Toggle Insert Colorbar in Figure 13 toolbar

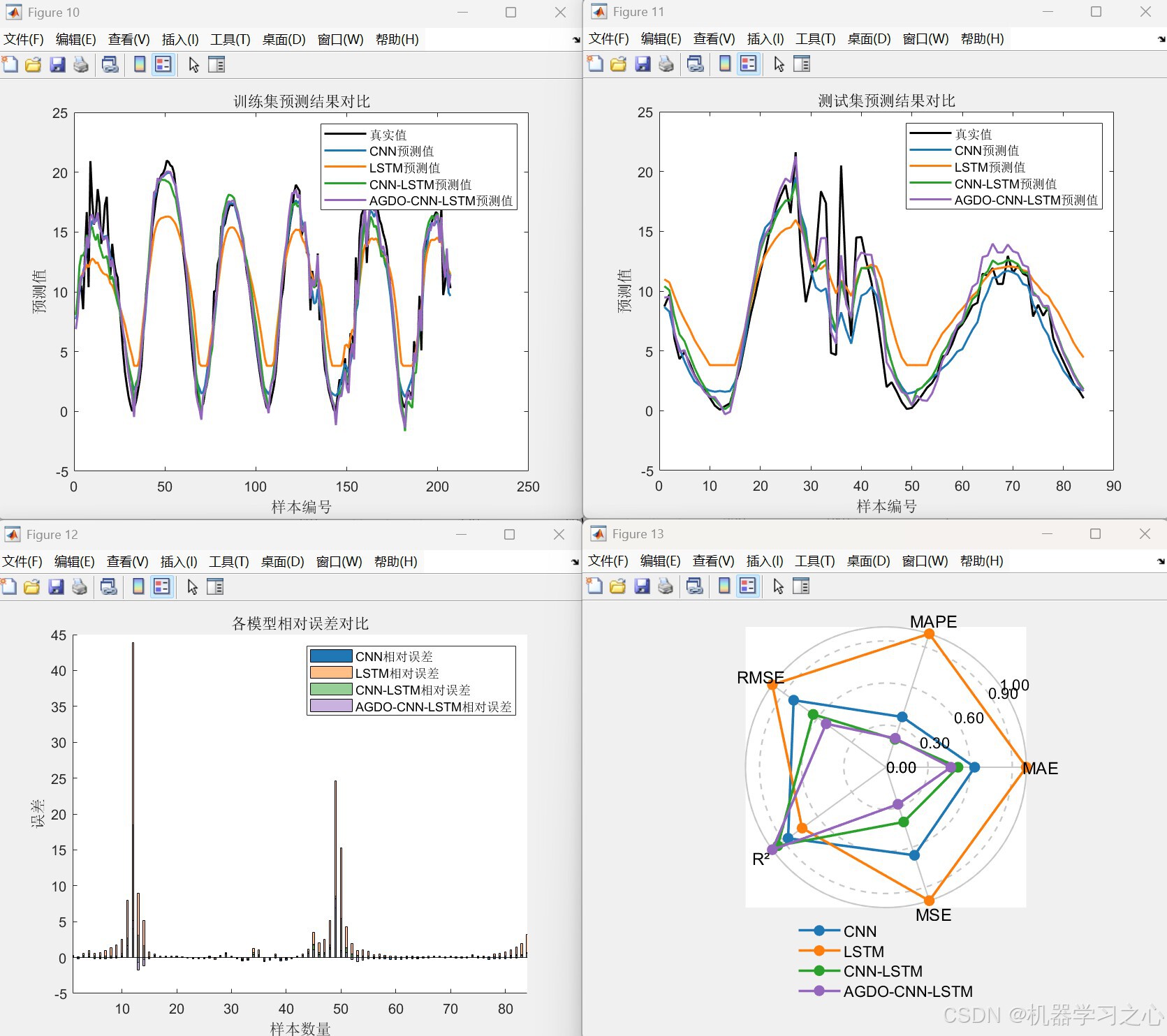[x=724, y=586]
